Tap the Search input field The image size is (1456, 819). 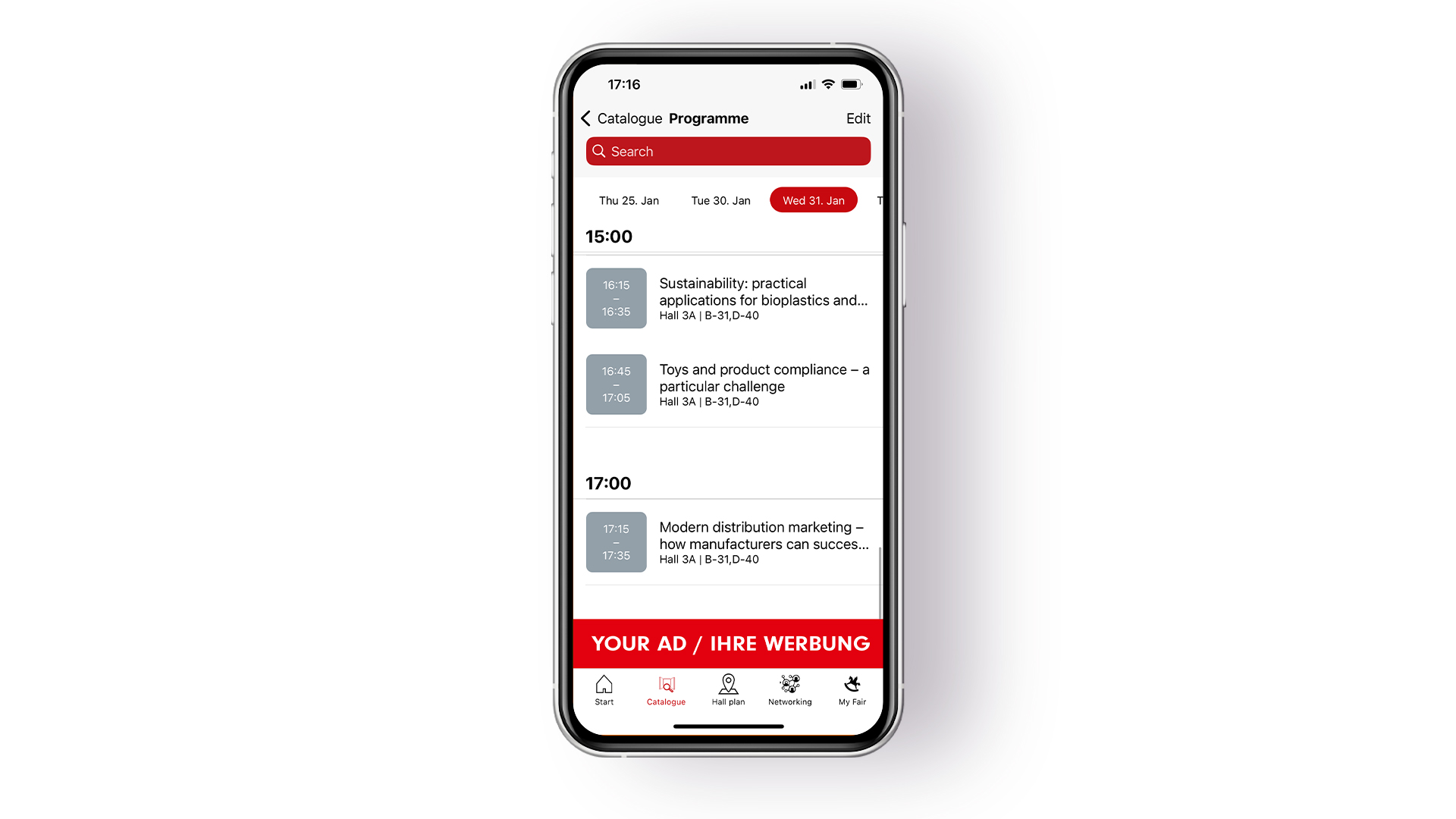click(x=727, y=151)
